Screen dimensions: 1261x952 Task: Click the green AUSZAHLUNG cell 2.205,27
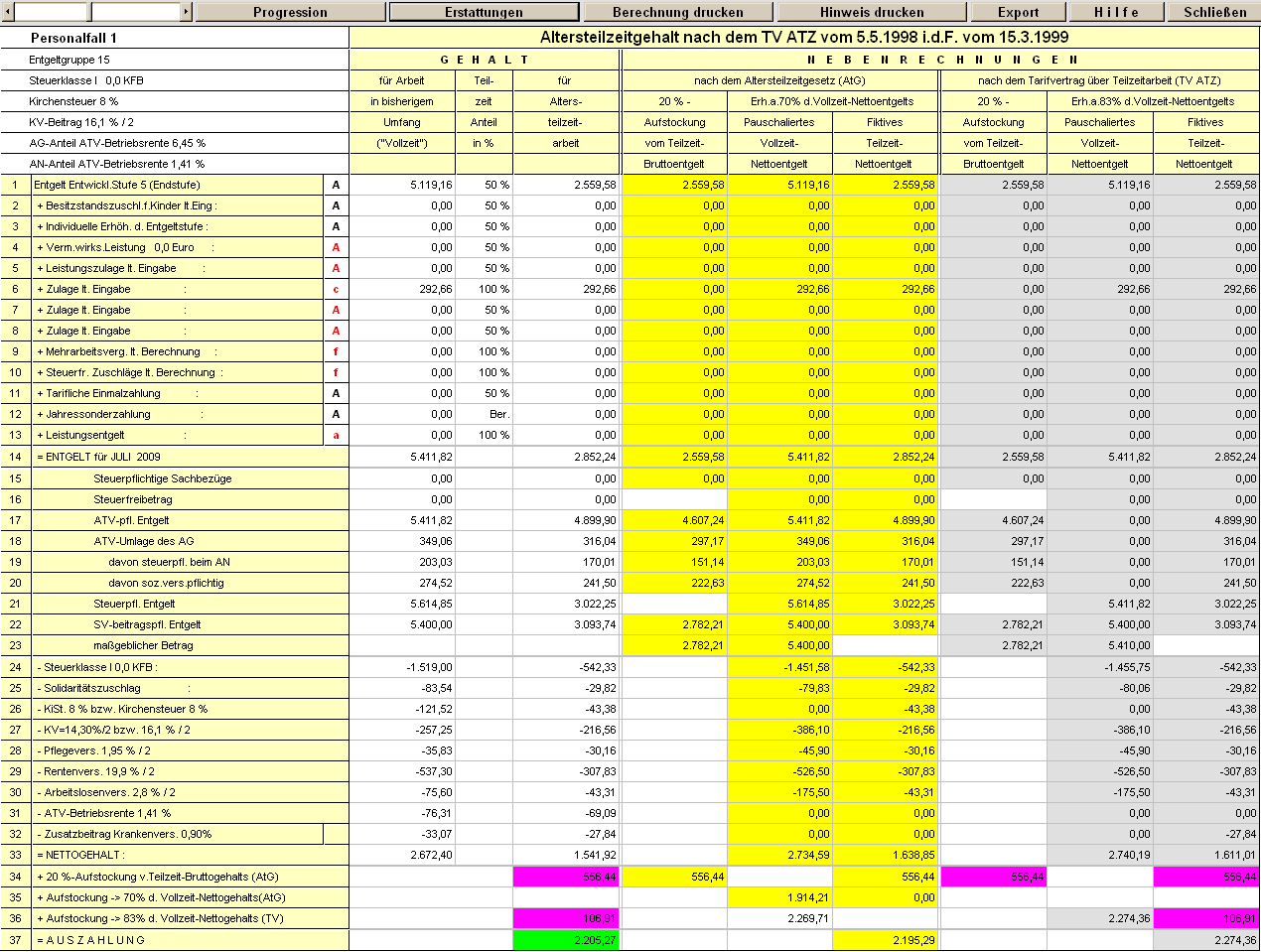coord(567,940)
